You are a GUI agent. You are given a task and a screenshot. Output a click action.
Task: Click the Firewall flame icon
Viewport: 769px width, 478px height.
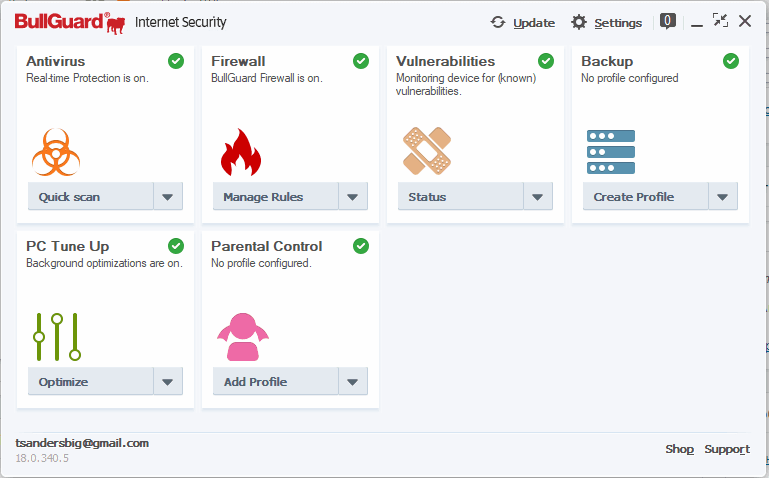click(x=241, y=152)
